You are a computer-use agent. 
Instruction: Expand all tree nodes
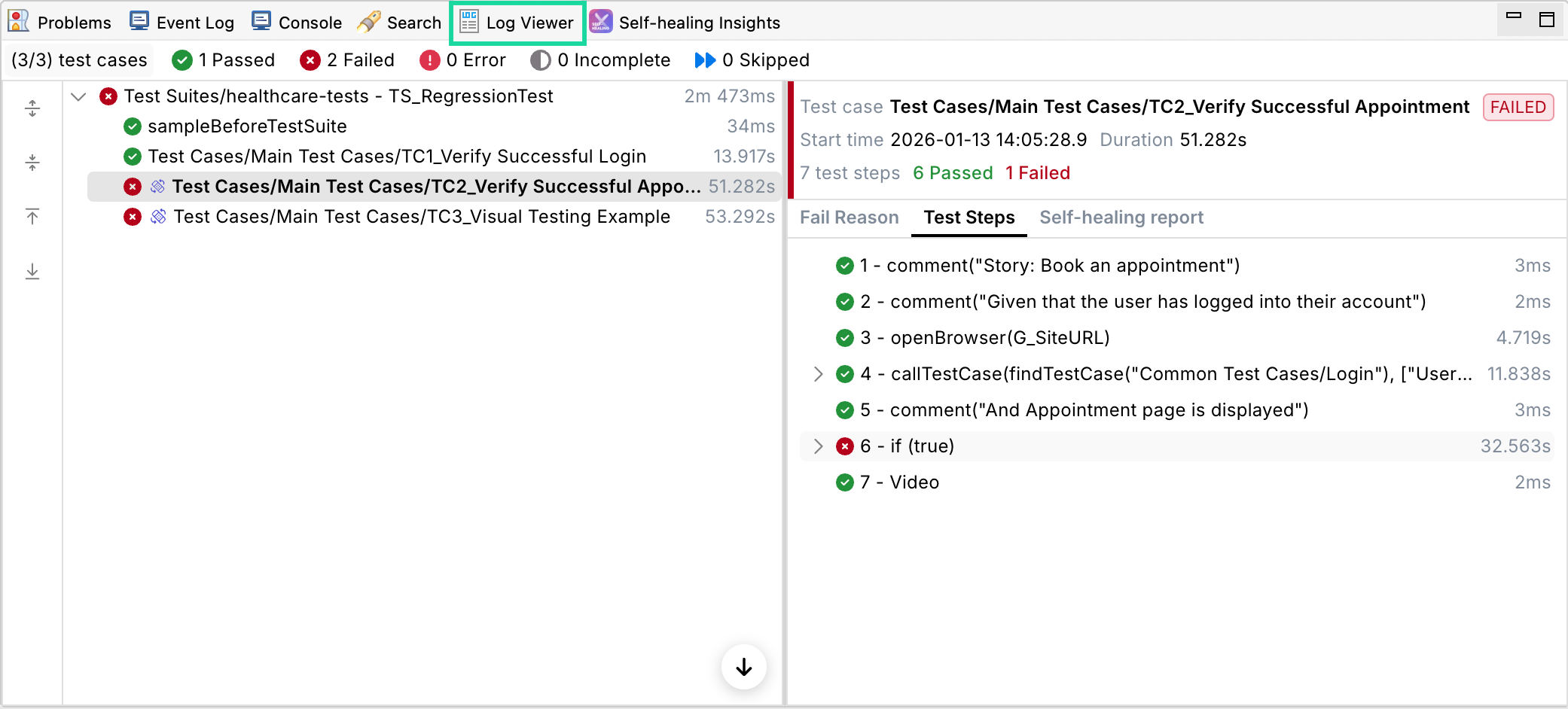[32, 108]
